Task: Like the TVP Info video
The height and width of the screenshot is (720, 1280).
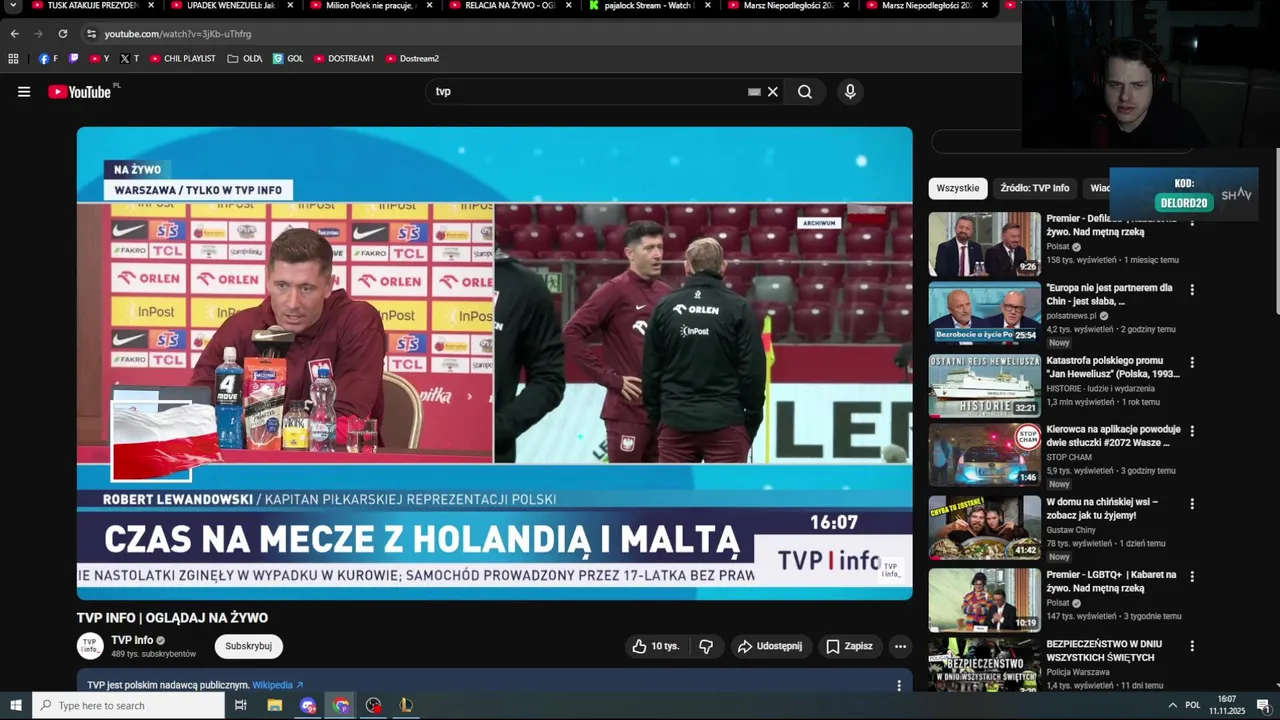Action: (654, 646)
